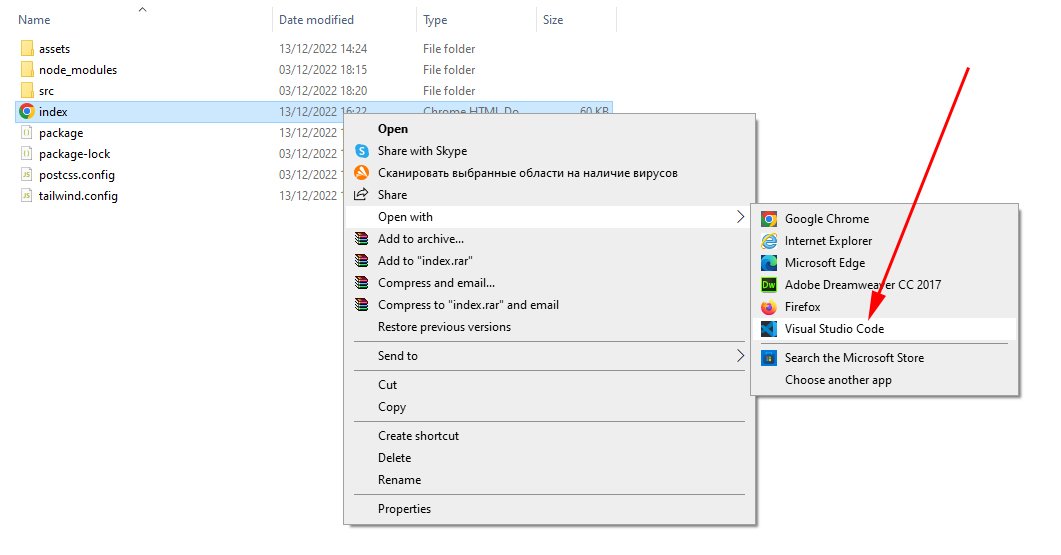Choose Rename in the context menu
The image size is (1061, 555).
pos(399,480)
